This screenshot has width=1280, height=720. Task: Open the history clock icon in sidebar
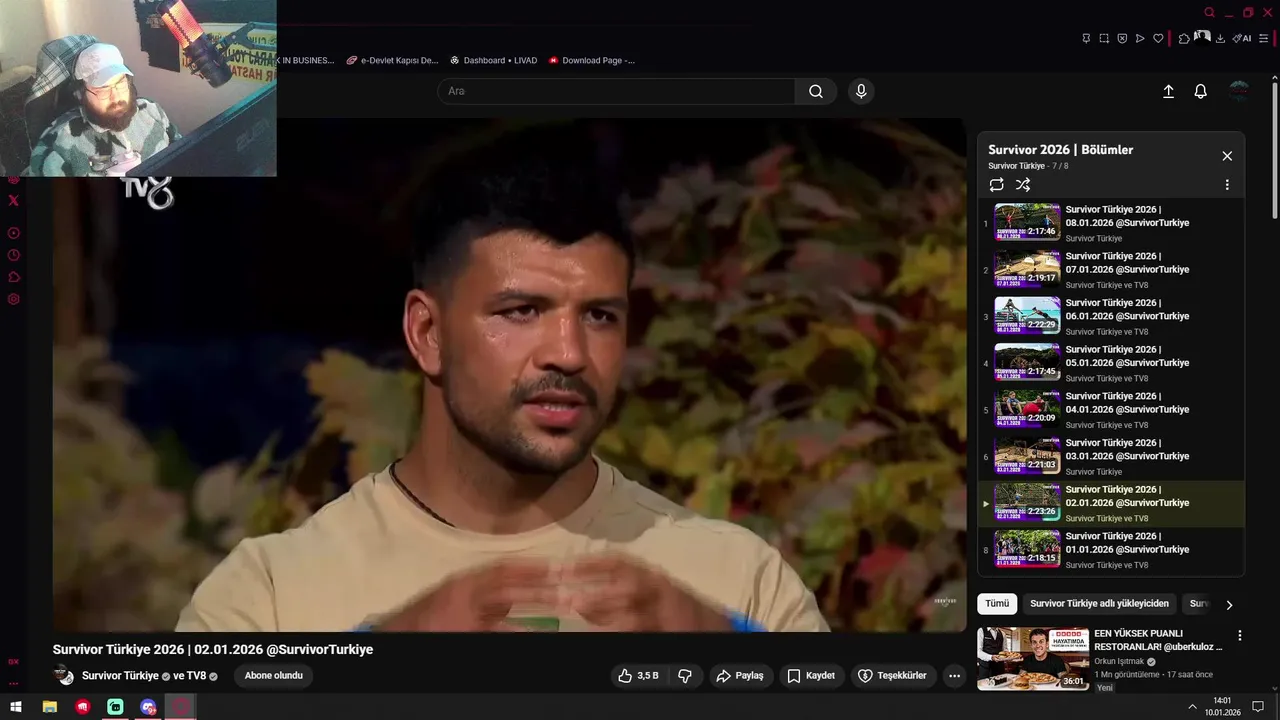tap(13, 255)
